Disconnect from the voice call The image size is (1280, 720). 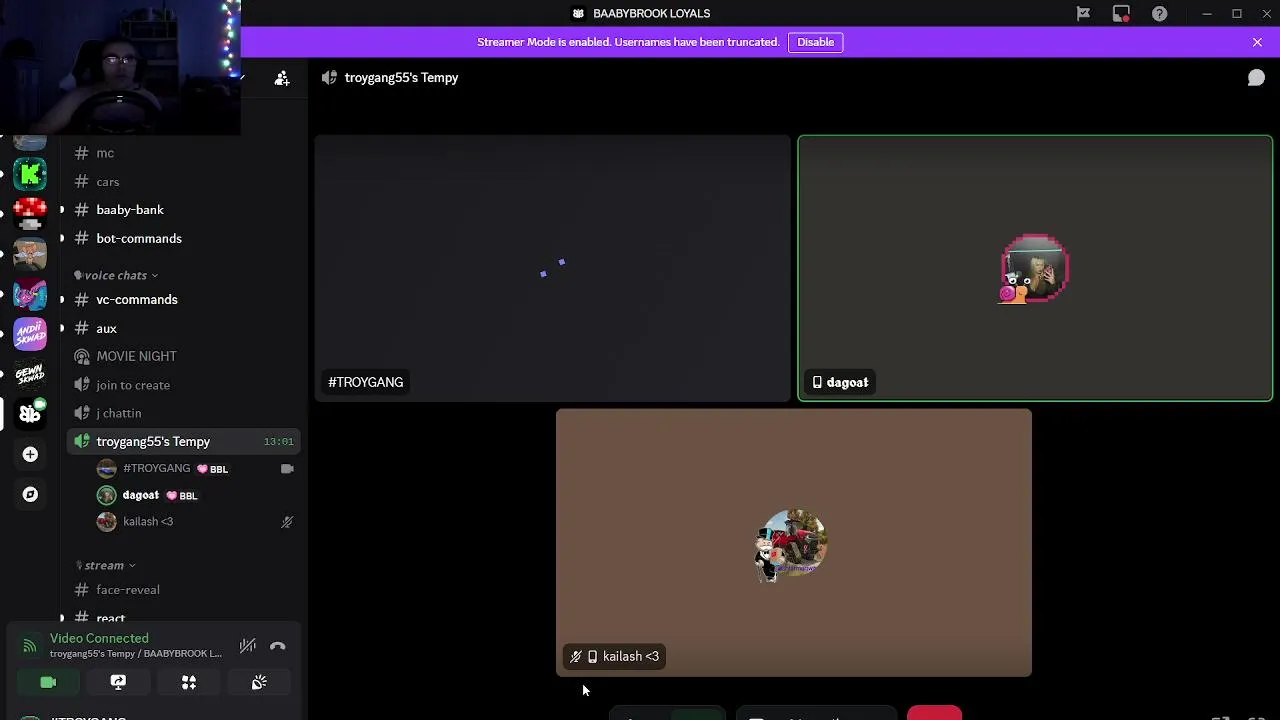(278, 646)
